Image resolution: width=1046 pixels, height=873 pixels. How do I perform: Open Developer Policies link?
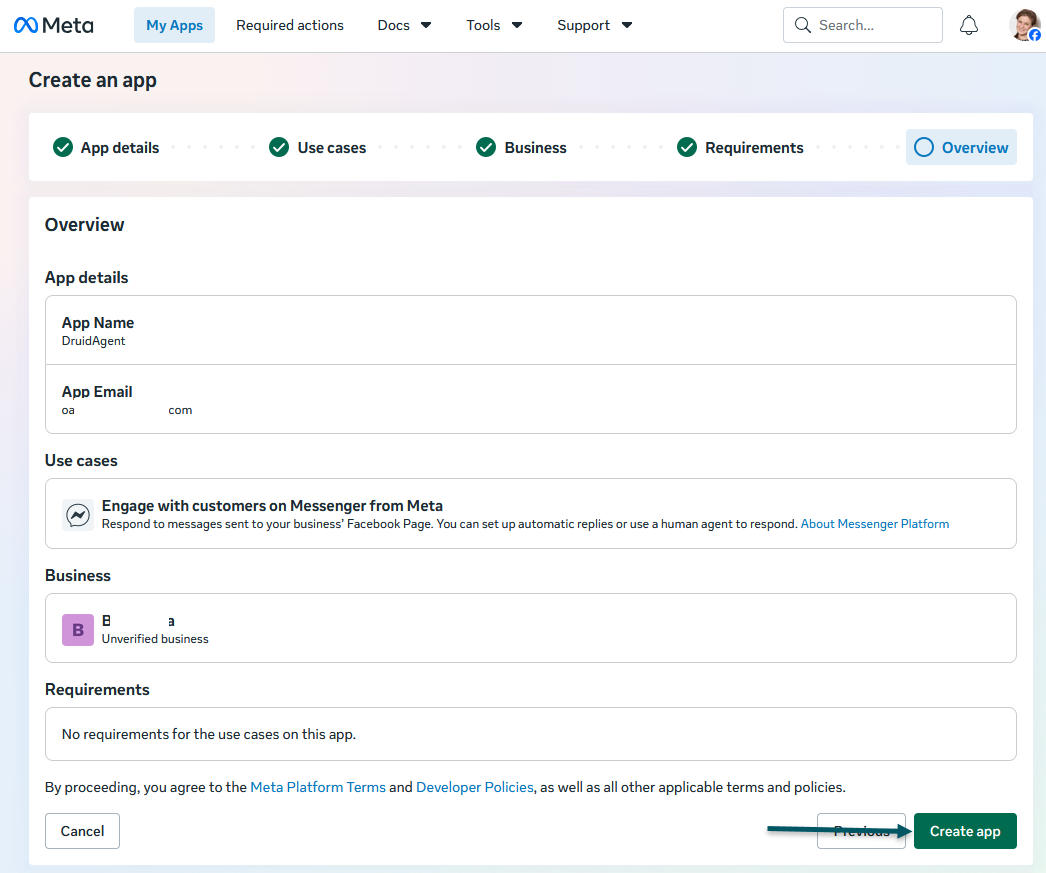474,787
